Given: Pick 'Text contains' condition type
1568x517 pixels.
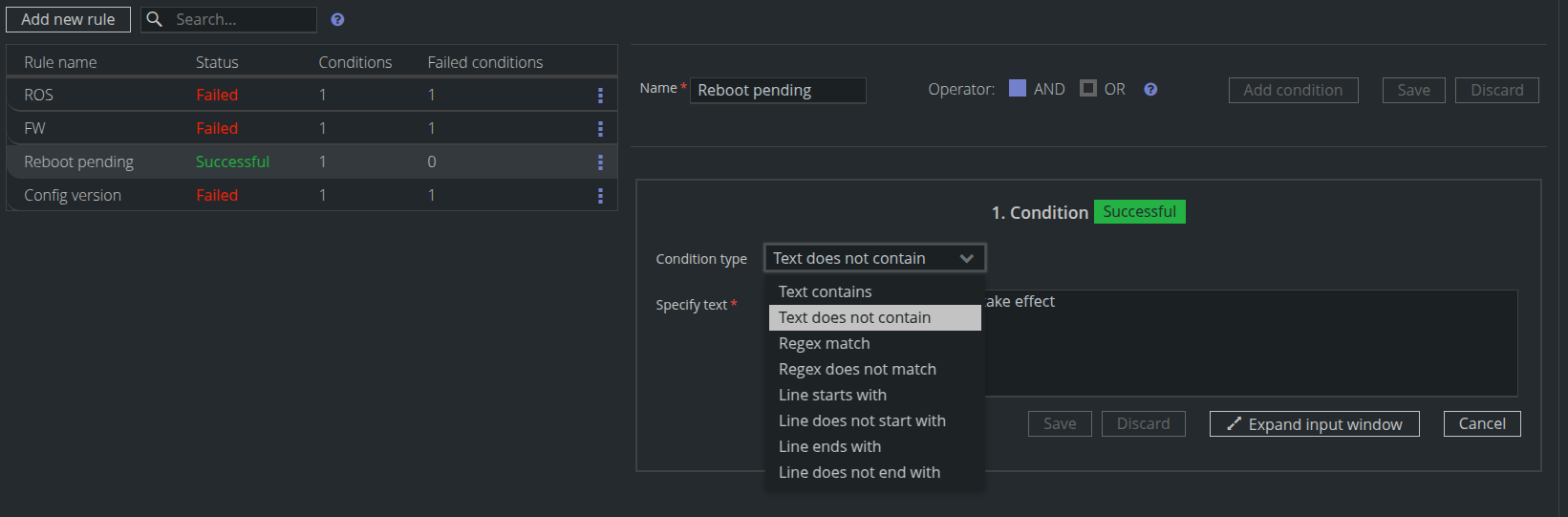Looking at the screenshot, I should [825, 291].
